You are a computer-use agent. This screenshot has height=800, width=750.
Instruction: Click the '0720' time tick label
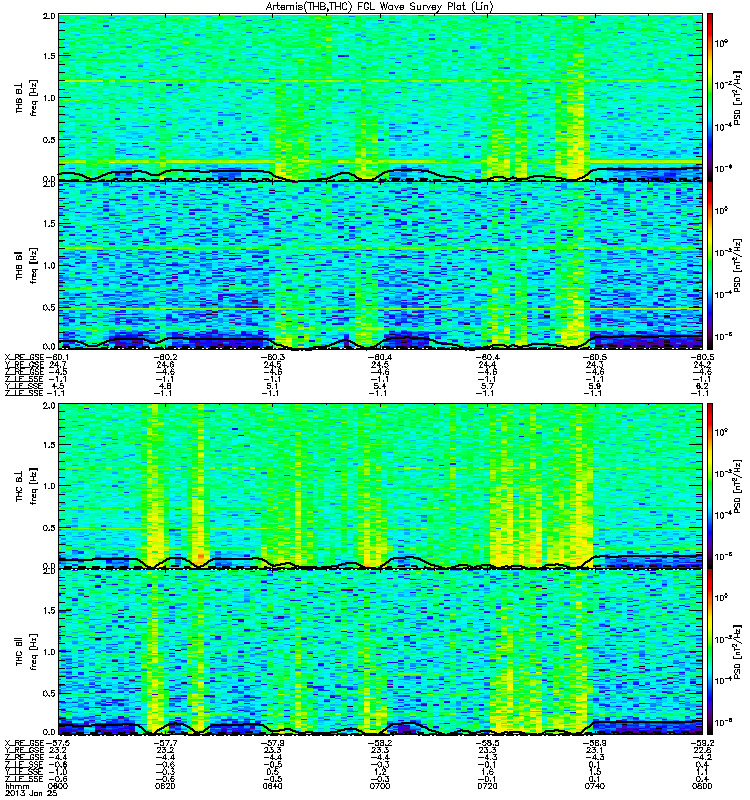[487, 786]
